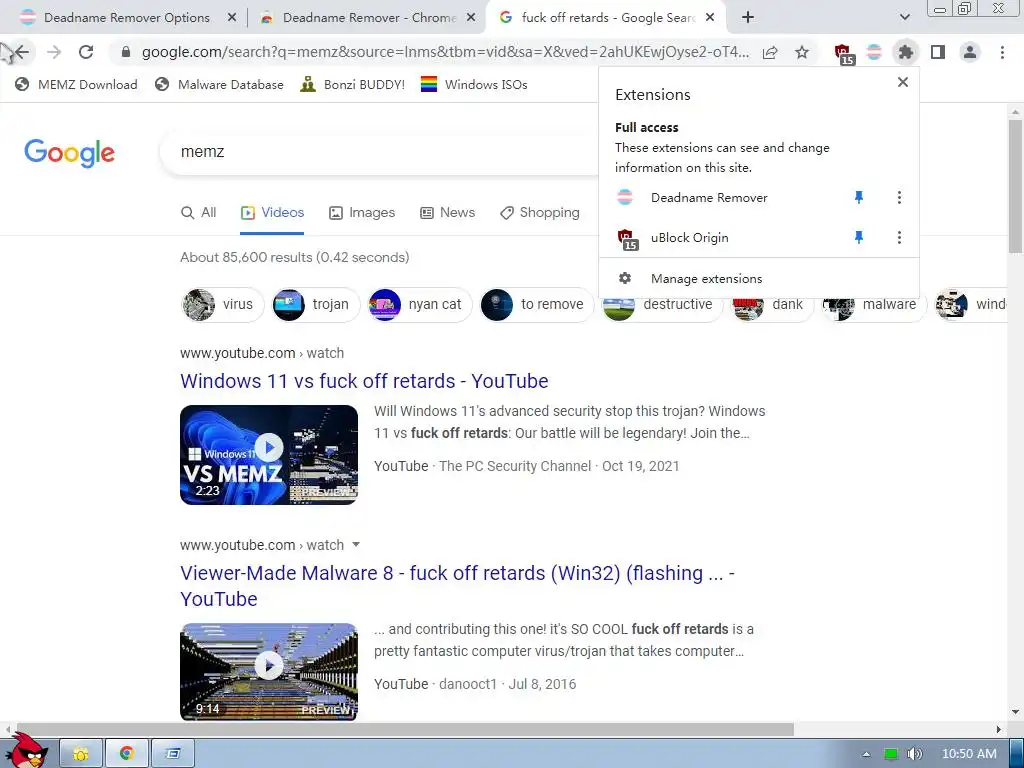Switch to Images results tab

point(362,213)
